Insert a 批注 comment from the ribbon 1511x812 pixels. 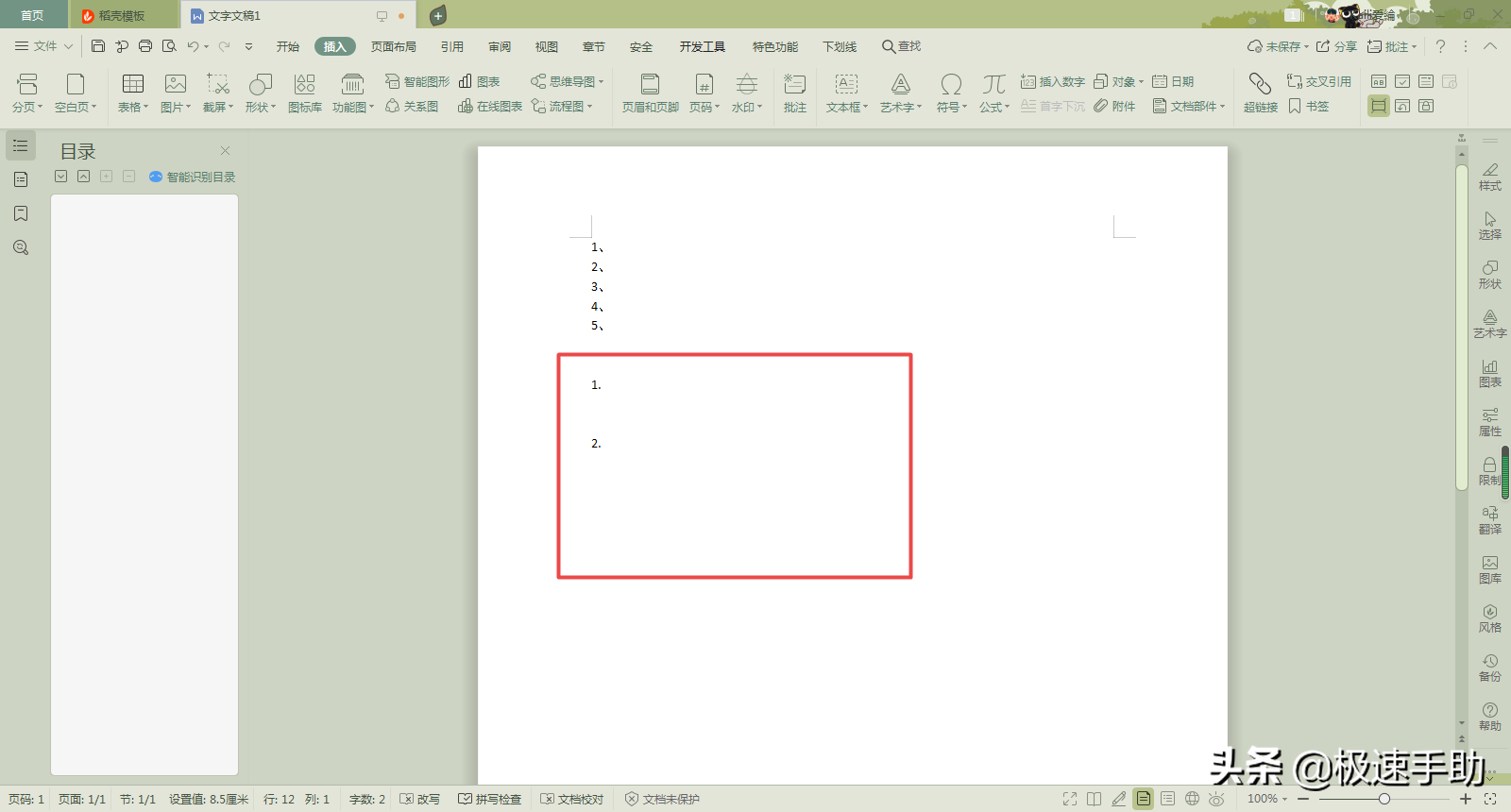795,93
